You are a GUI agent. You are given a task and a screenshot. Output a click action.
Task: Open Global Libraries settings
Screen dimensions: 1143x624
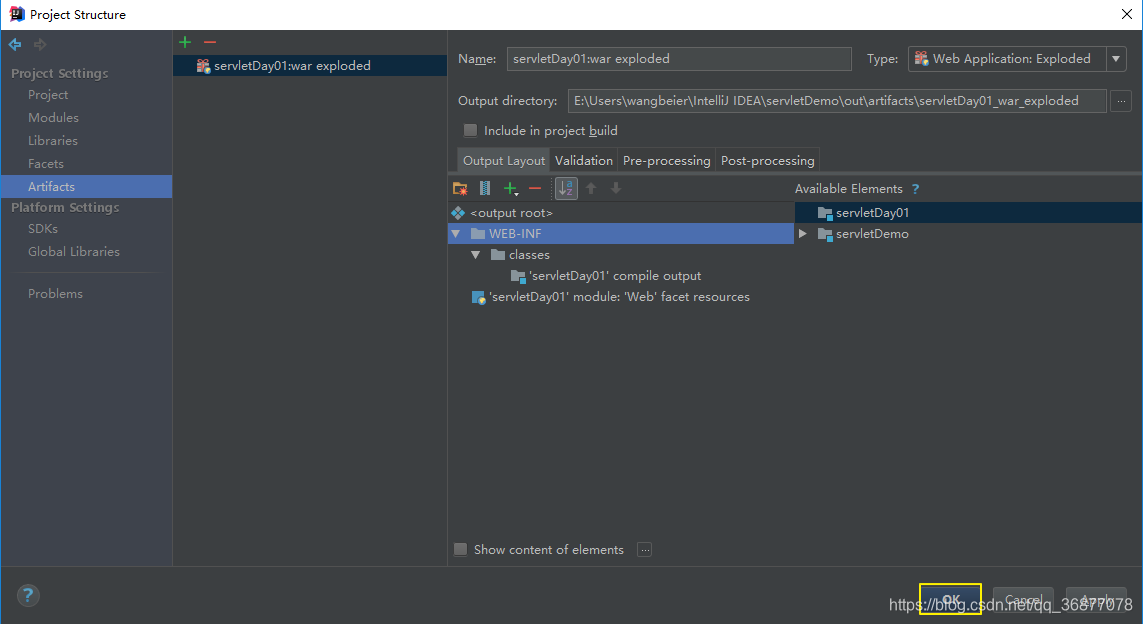(74, 251)
